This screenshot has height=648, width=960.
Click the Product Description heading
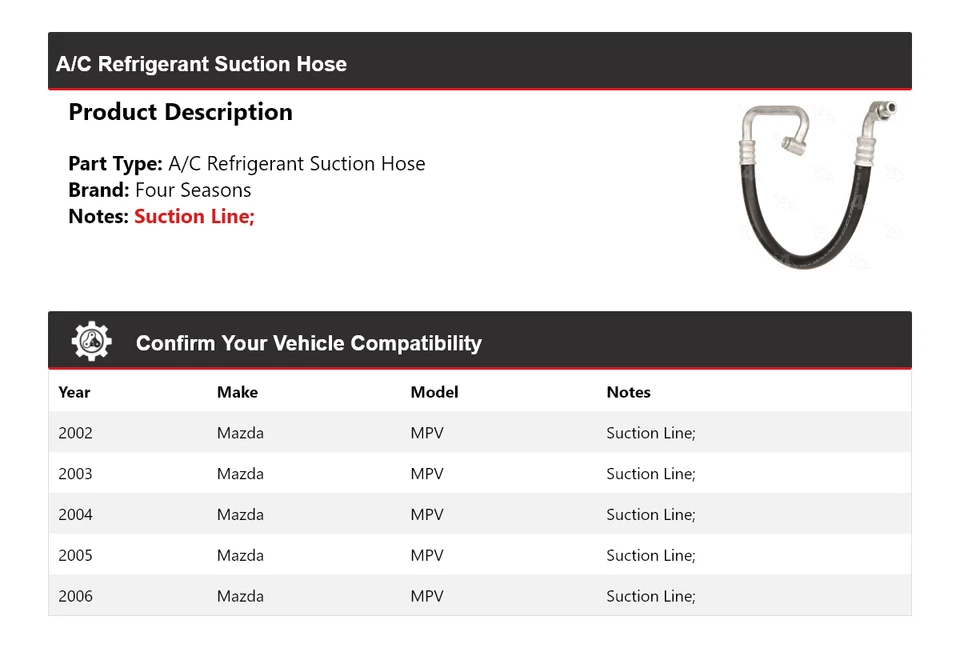point(180,112)
